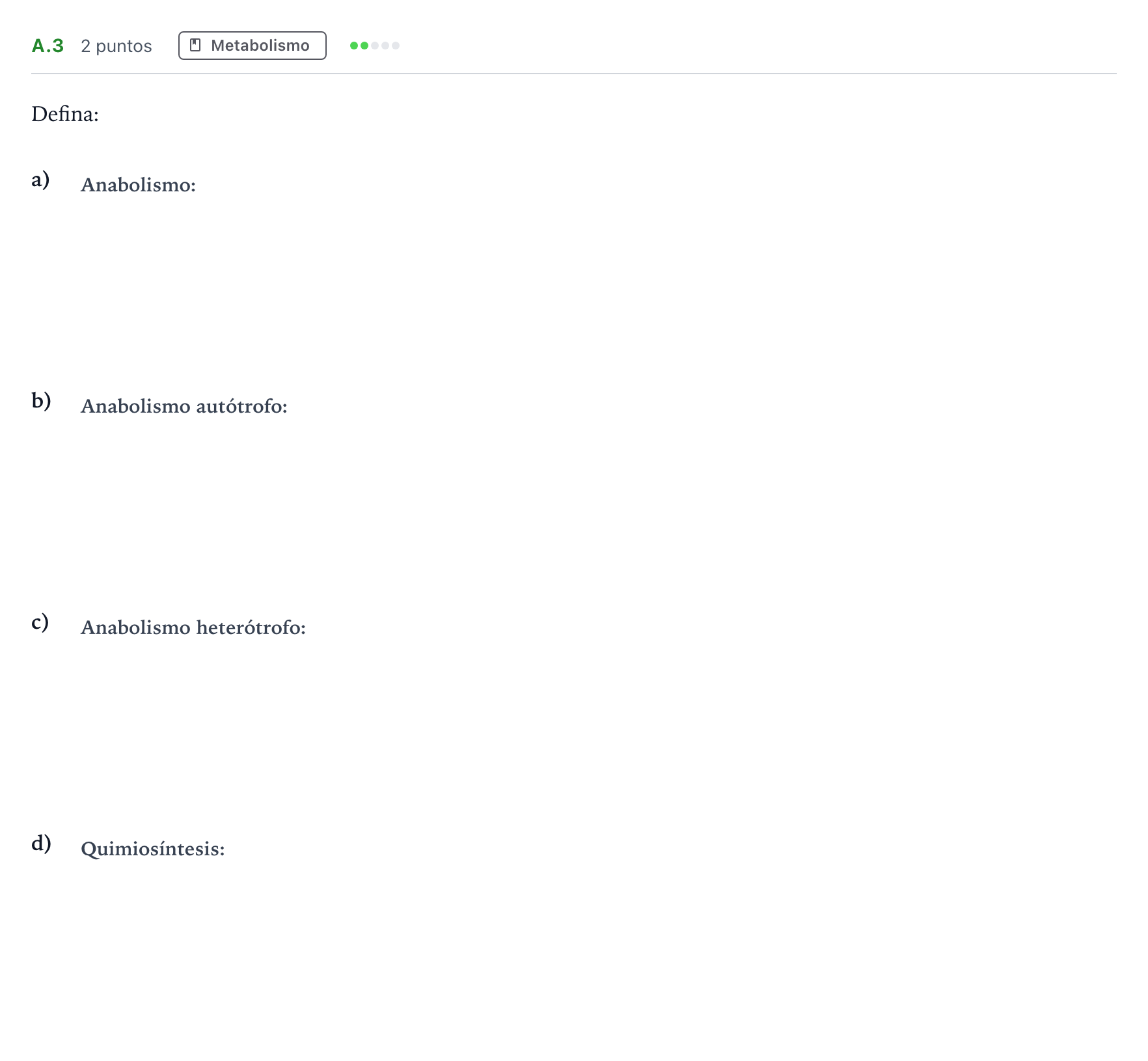Click the 'Anabolismo heterótrofo:' heading
Viewport: 1148px width, 1061px height.
(x=193, y=627)
